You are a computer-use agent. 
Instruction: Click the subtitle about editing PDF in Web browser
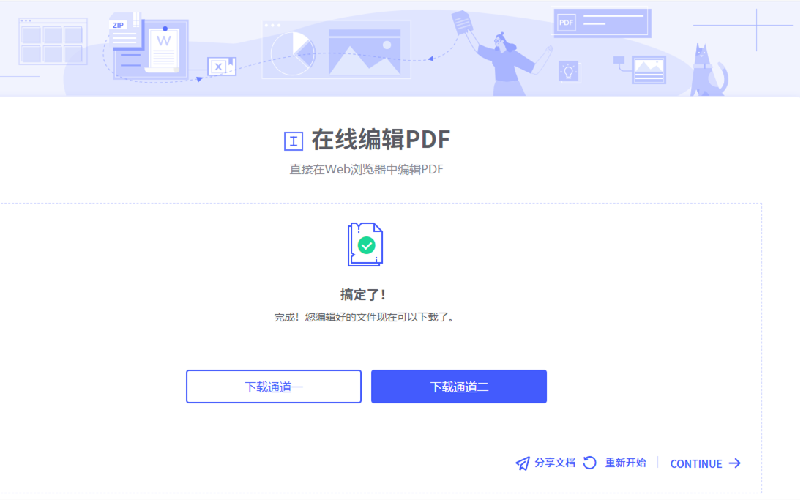pyautogui.click(x=366, y=169)
